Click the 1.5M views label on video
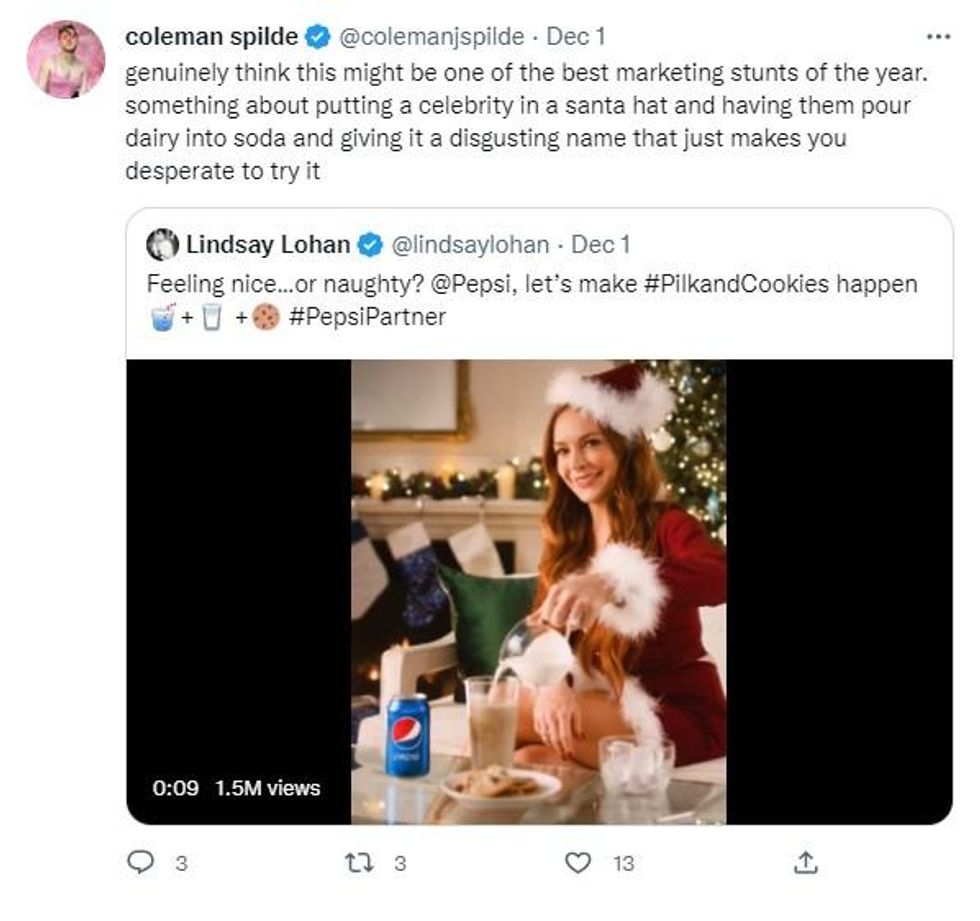The width and height of the screenshot is (980, 921). point(267,788)
